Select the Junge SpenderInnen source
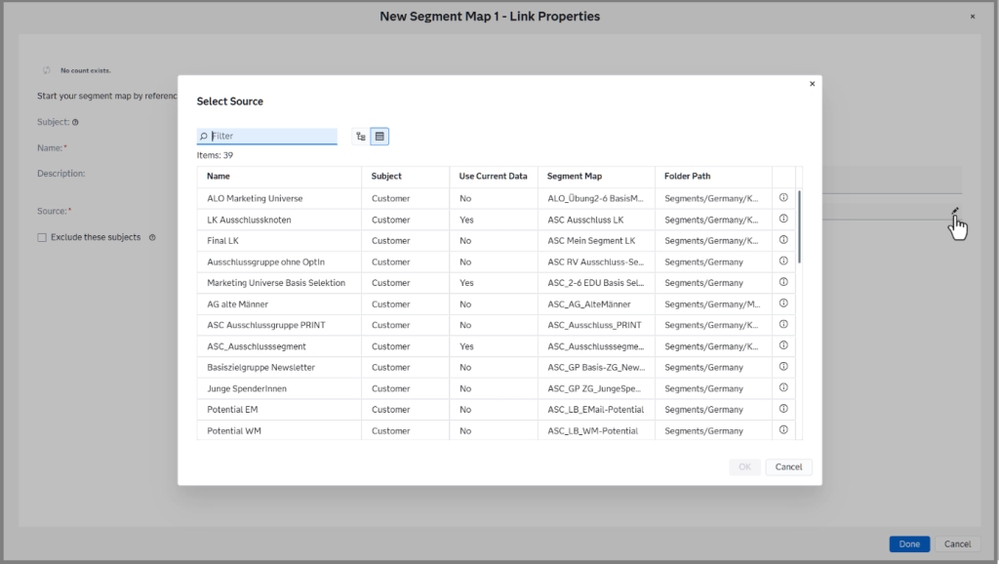Screen dimensions: 999x564 [x=496, y=388]
